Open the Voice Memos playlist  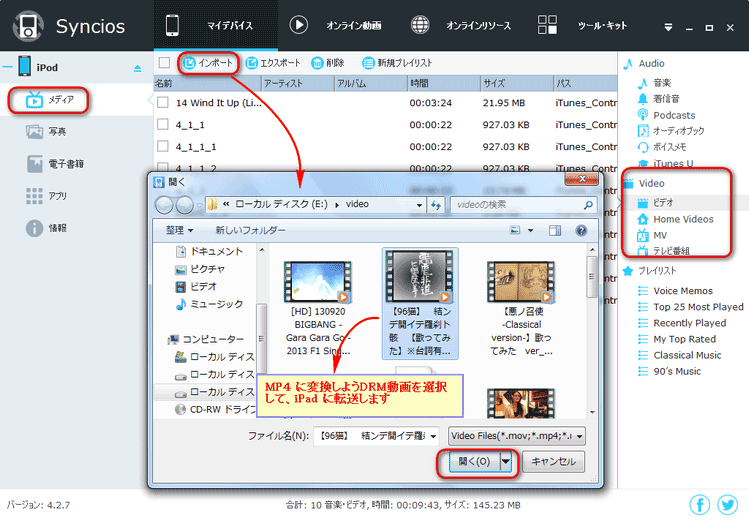tap(675, 291)
